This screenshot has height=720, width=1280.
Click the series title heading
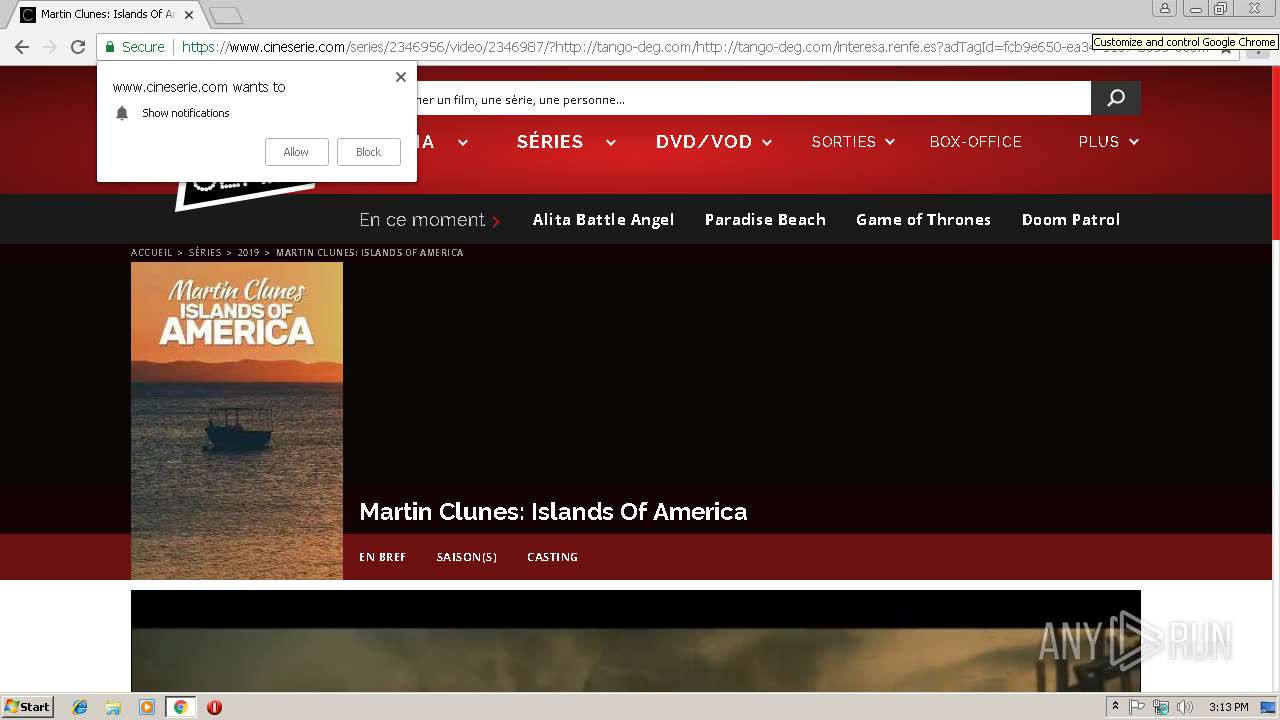click(x=553, y=512)
